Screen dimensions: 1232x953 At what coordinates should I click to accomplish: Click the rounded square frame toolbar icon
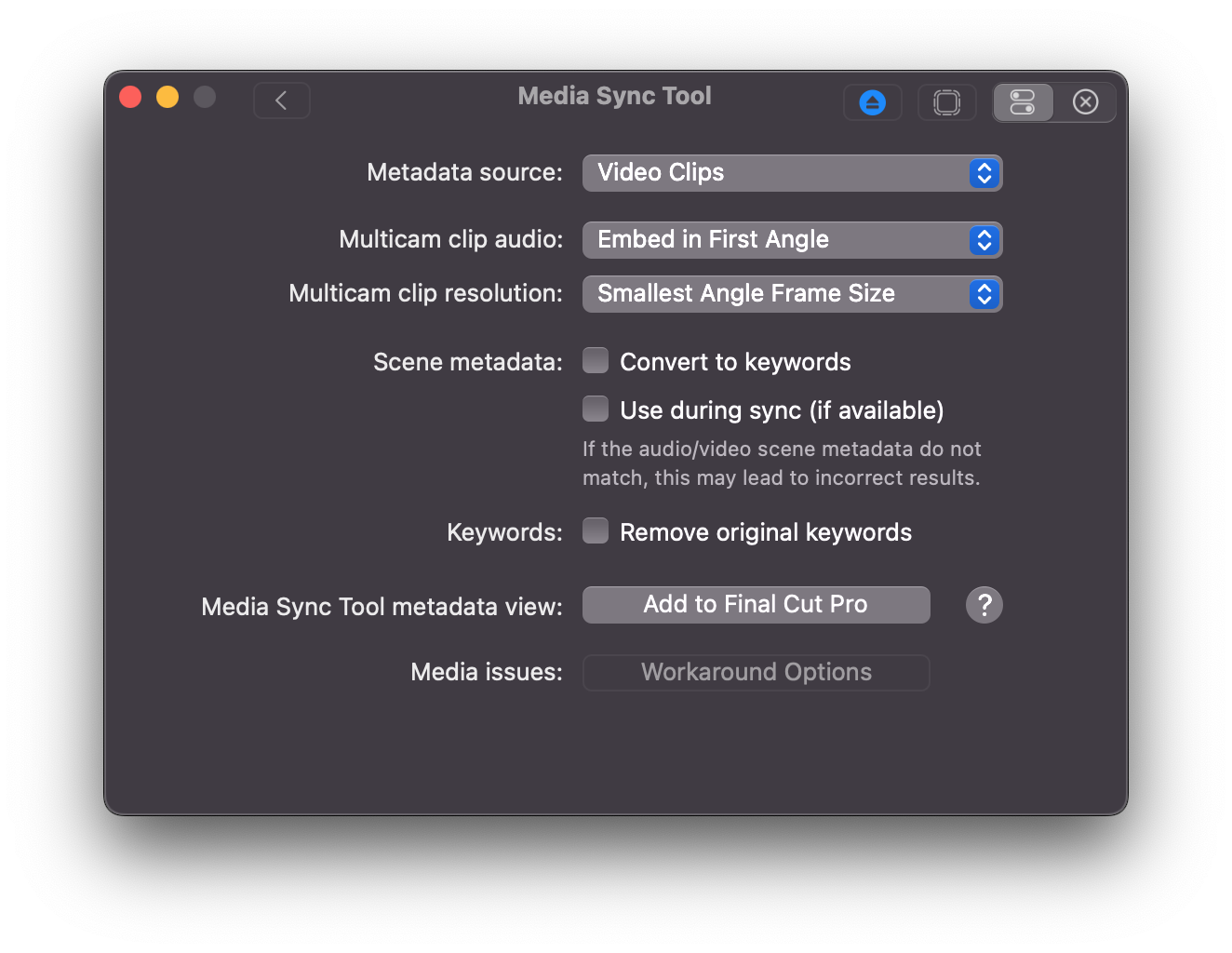pos(946,102)
